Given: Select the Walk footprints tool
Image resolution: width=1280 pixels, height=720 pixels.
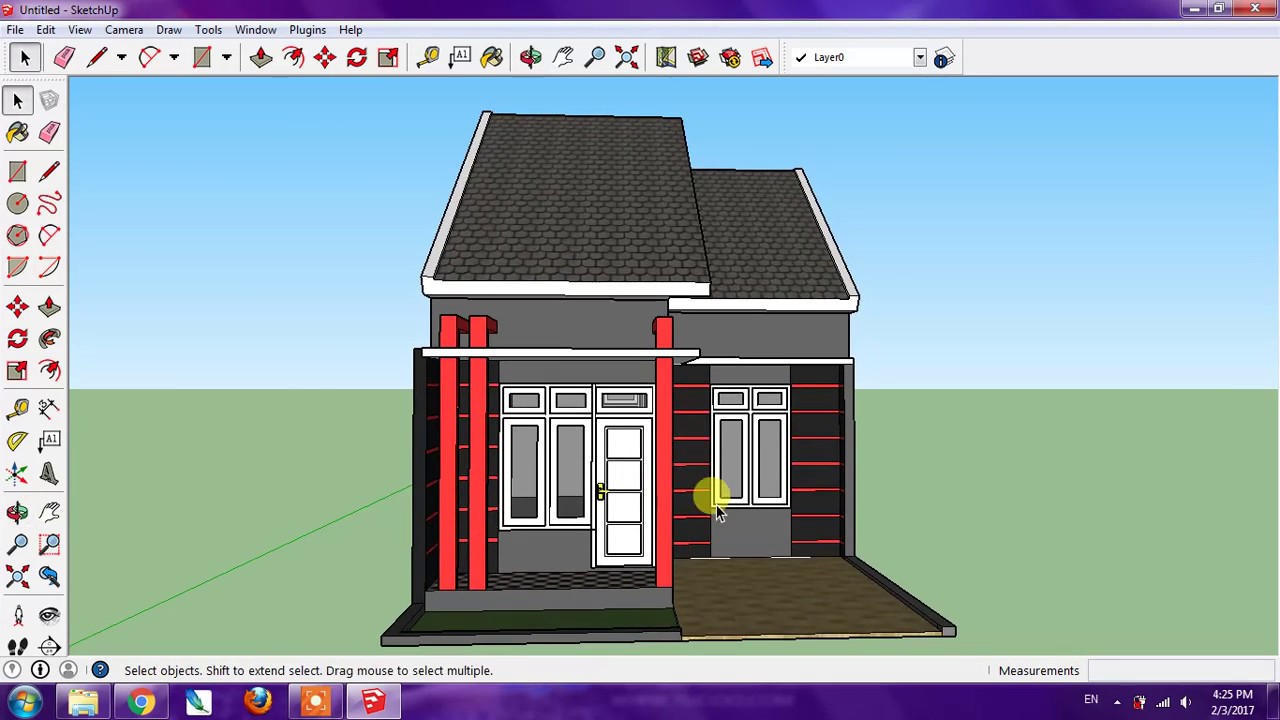Looking at the screenshot, I should tap(17, 647).
